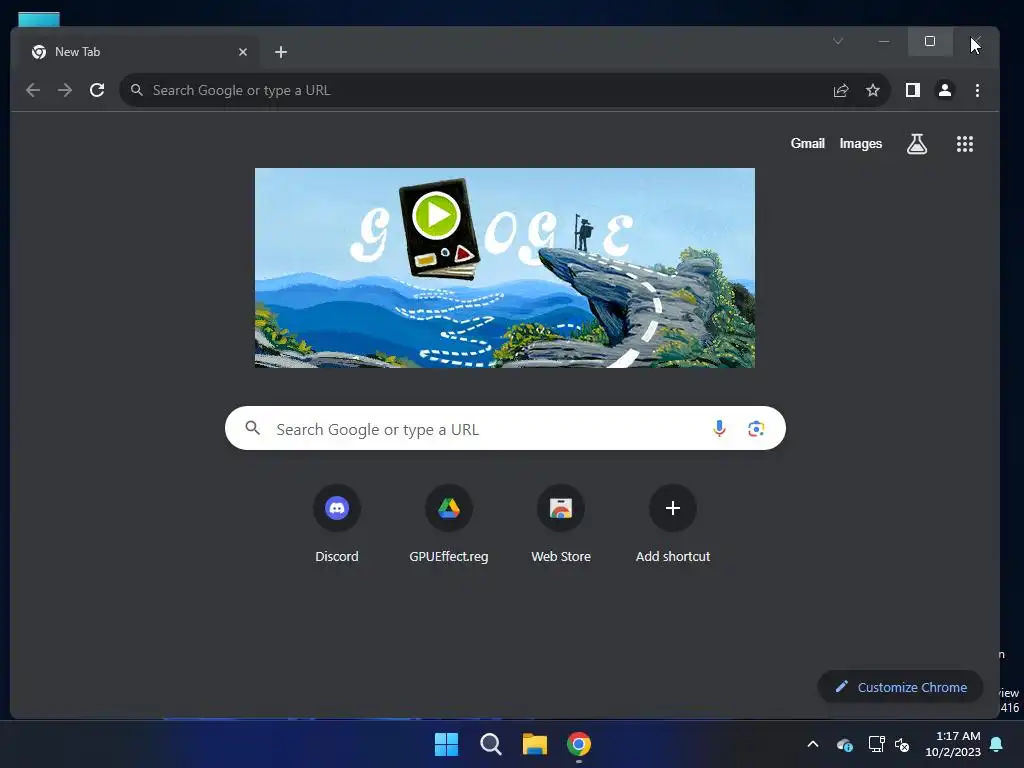
Task: Select the New Tab tab
Action: tap(136, 52)
